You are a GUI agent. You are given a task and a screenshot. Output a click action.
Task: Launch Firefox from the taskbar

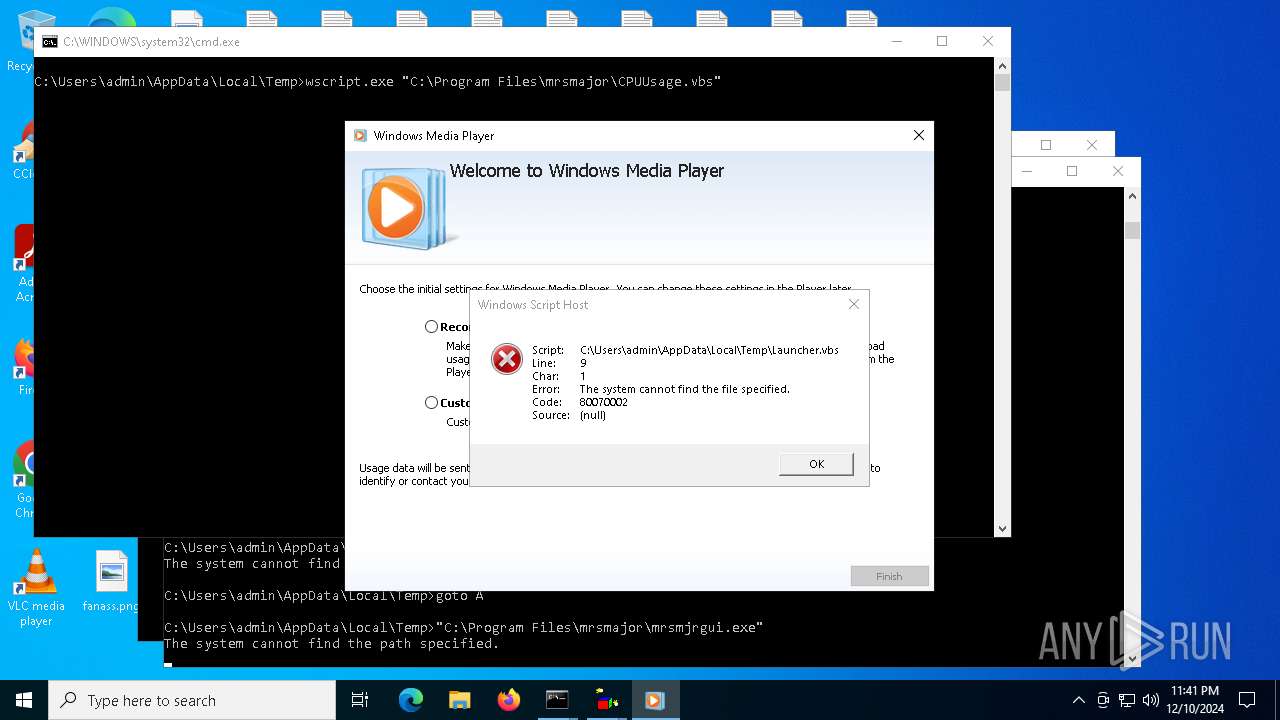(508, 700)
